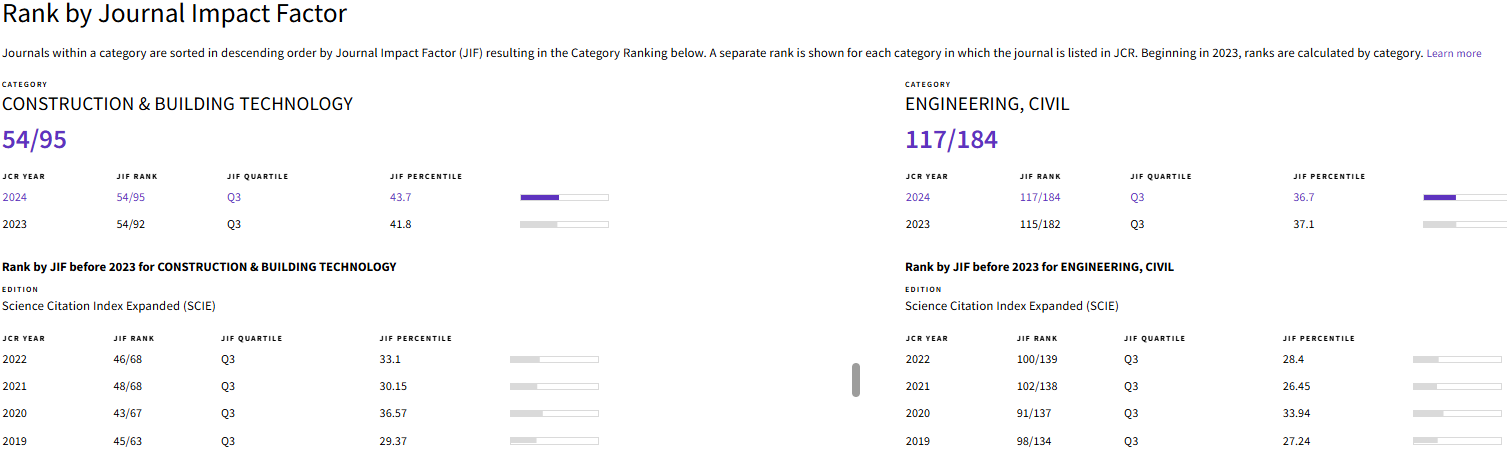Image resolution: width=1507 pixels, height=451 pixels.
Task: Click the large 54/95 rank heading
Action: [34, 140]
